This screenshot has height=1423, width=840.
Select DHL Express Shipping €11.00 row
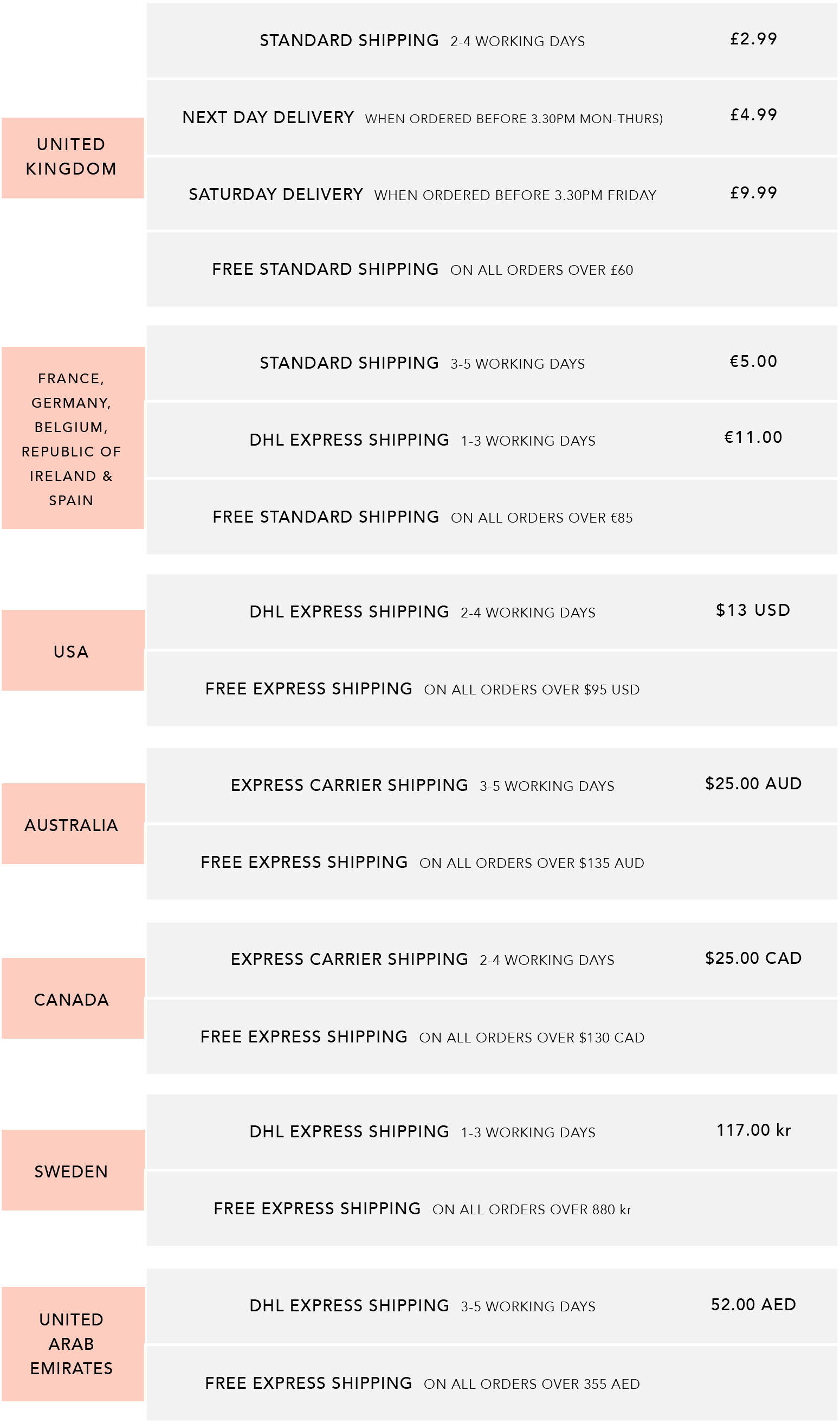tap(492, 440)
